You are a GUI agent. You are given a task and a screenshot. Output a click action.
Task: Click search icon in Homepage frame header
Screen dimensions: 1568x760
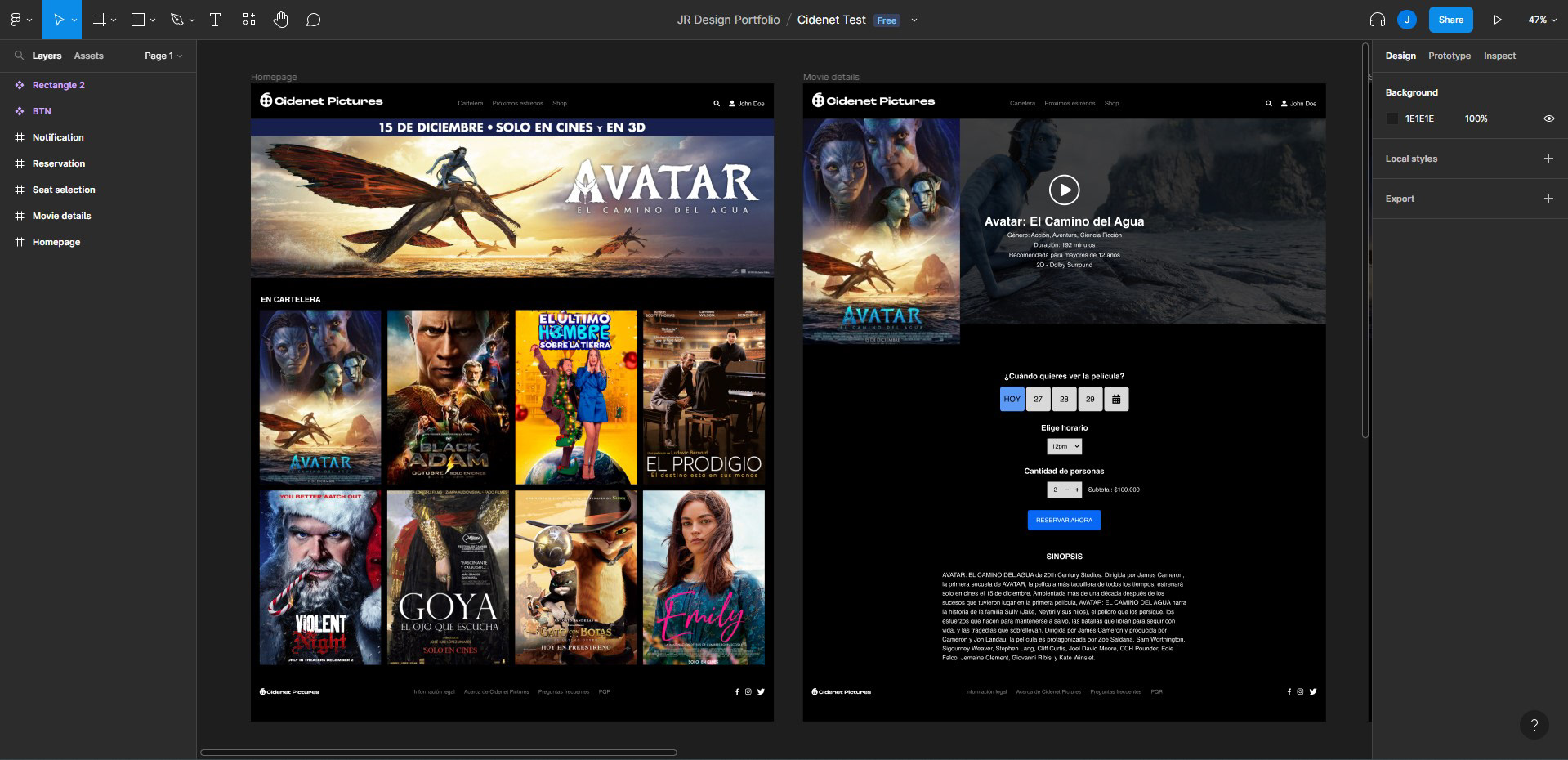click(x=717, y=104)
